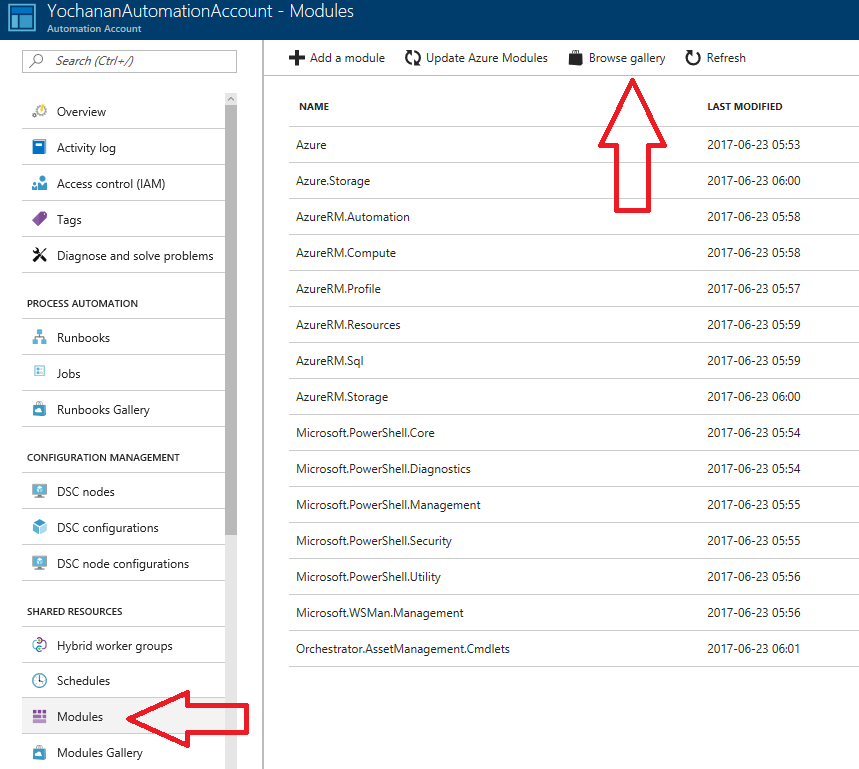Screen dimensions: 859x769
Task: Click date 2017-06-23 06:01
Action: click(x=753, y=649)
